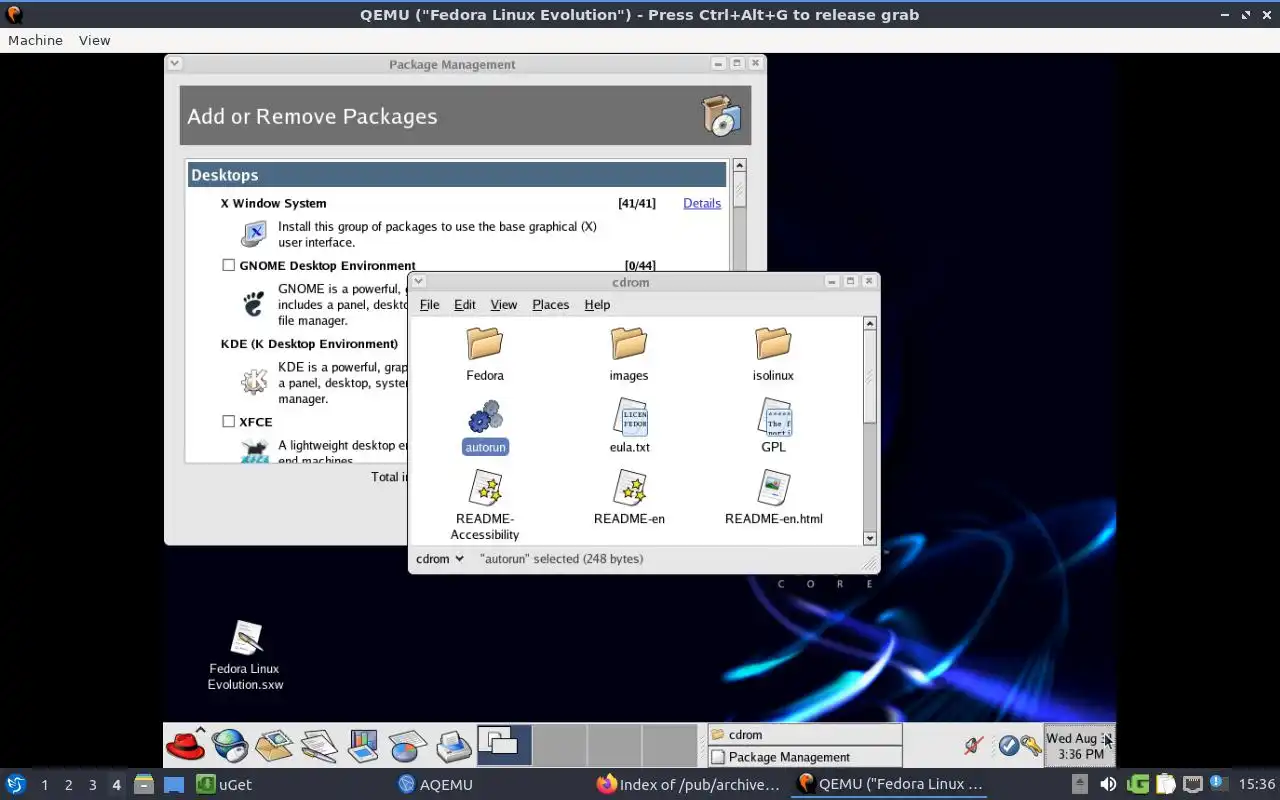Open the Red Hat main menu icon

pyautogui.click(x=185, y=745)
